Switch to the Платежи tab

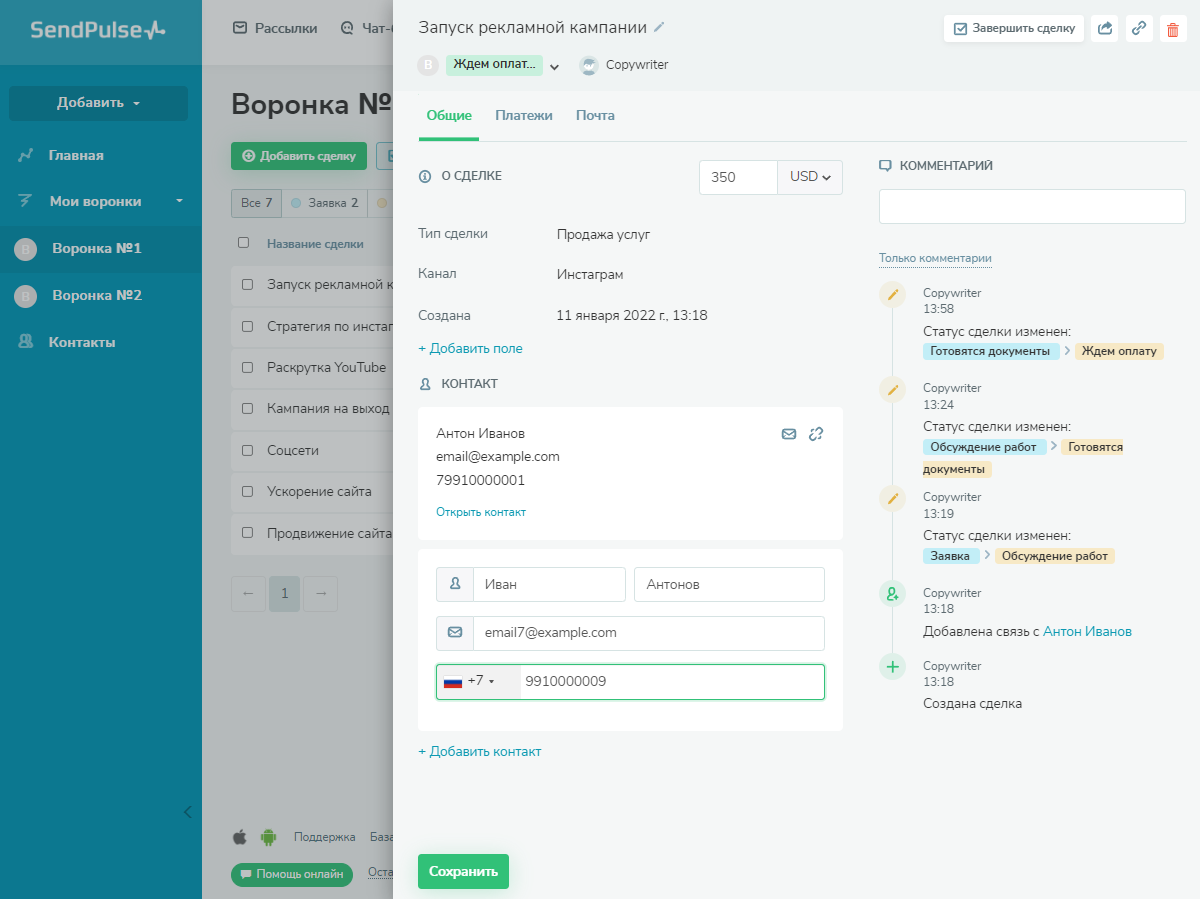(524, 116)
